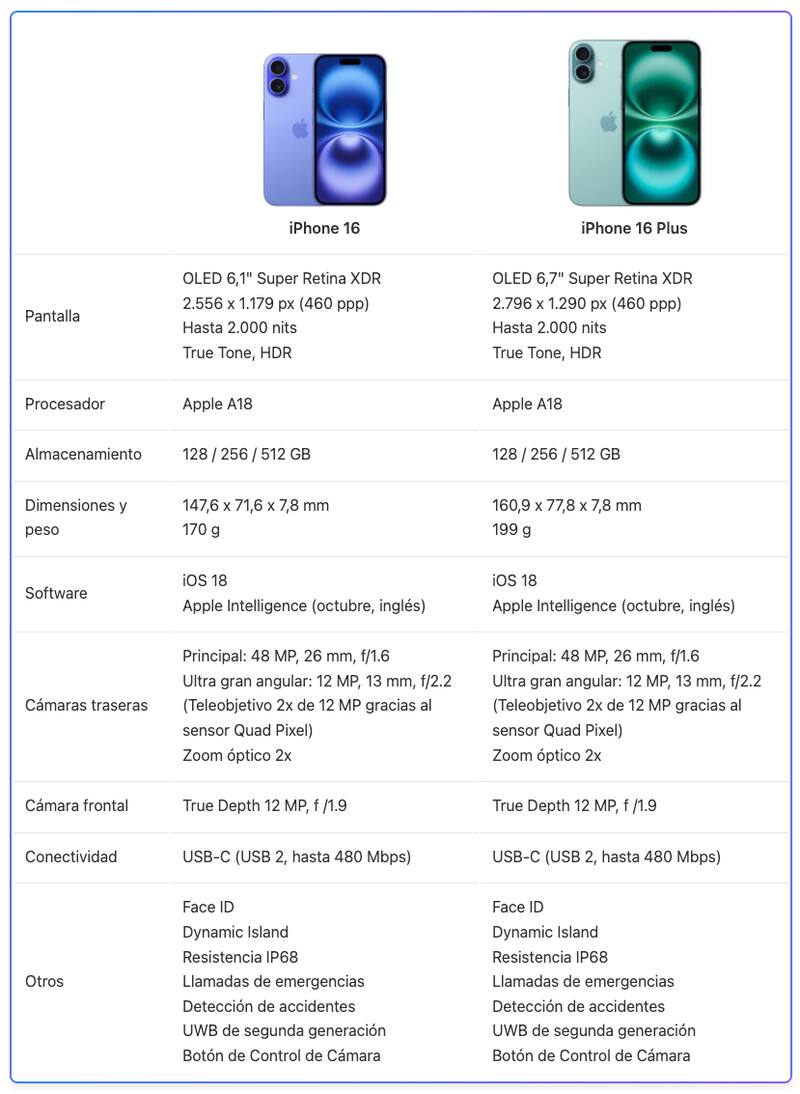
Task: Click the Dimensiones y peso row label
Action: click(x=76, y=517)
